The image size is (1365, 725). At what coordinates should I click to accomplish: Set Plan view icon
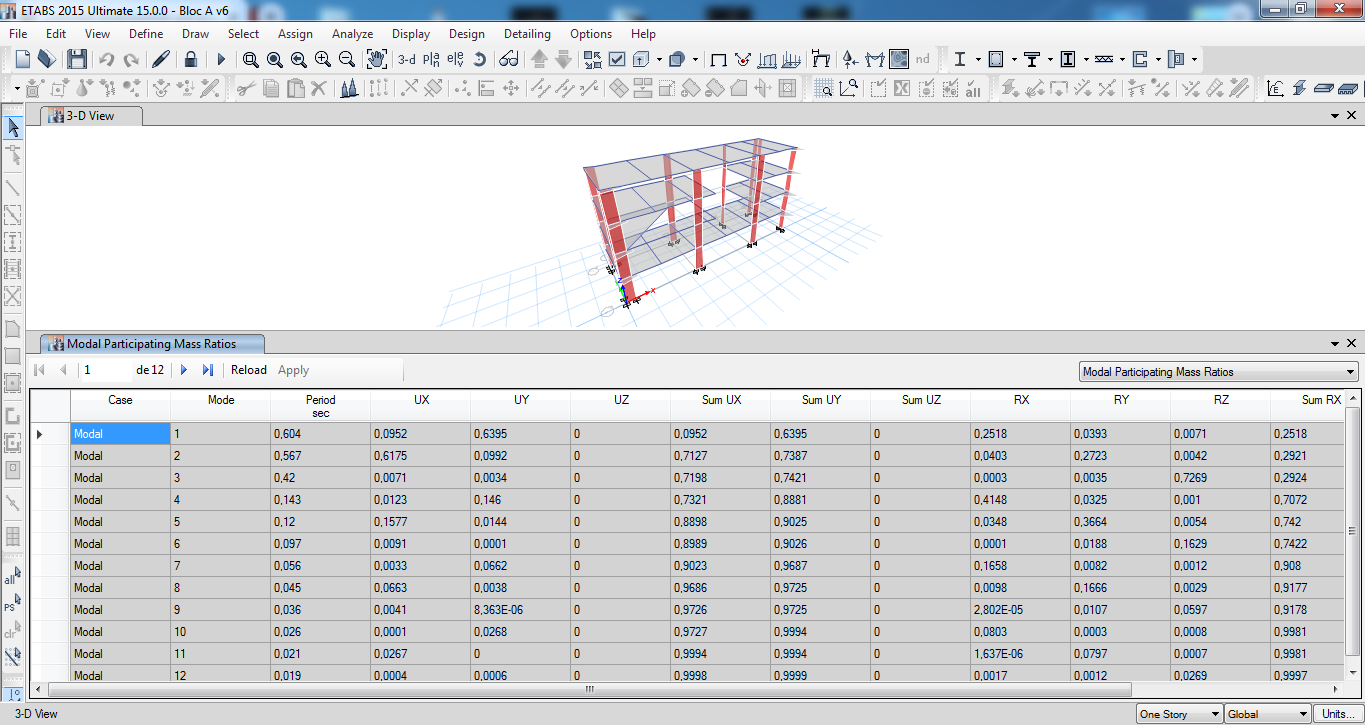[432, 59]
